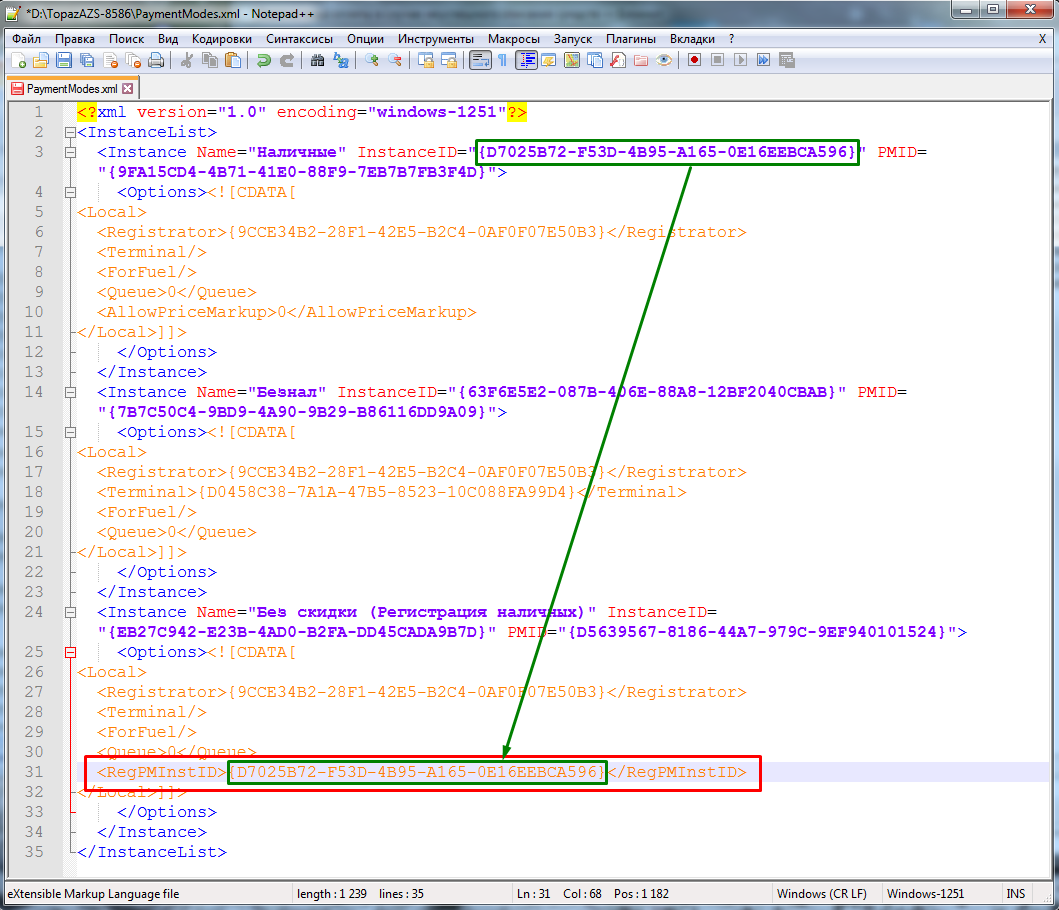Open the Folder as Workspace icon

click(x=641, y=61)
